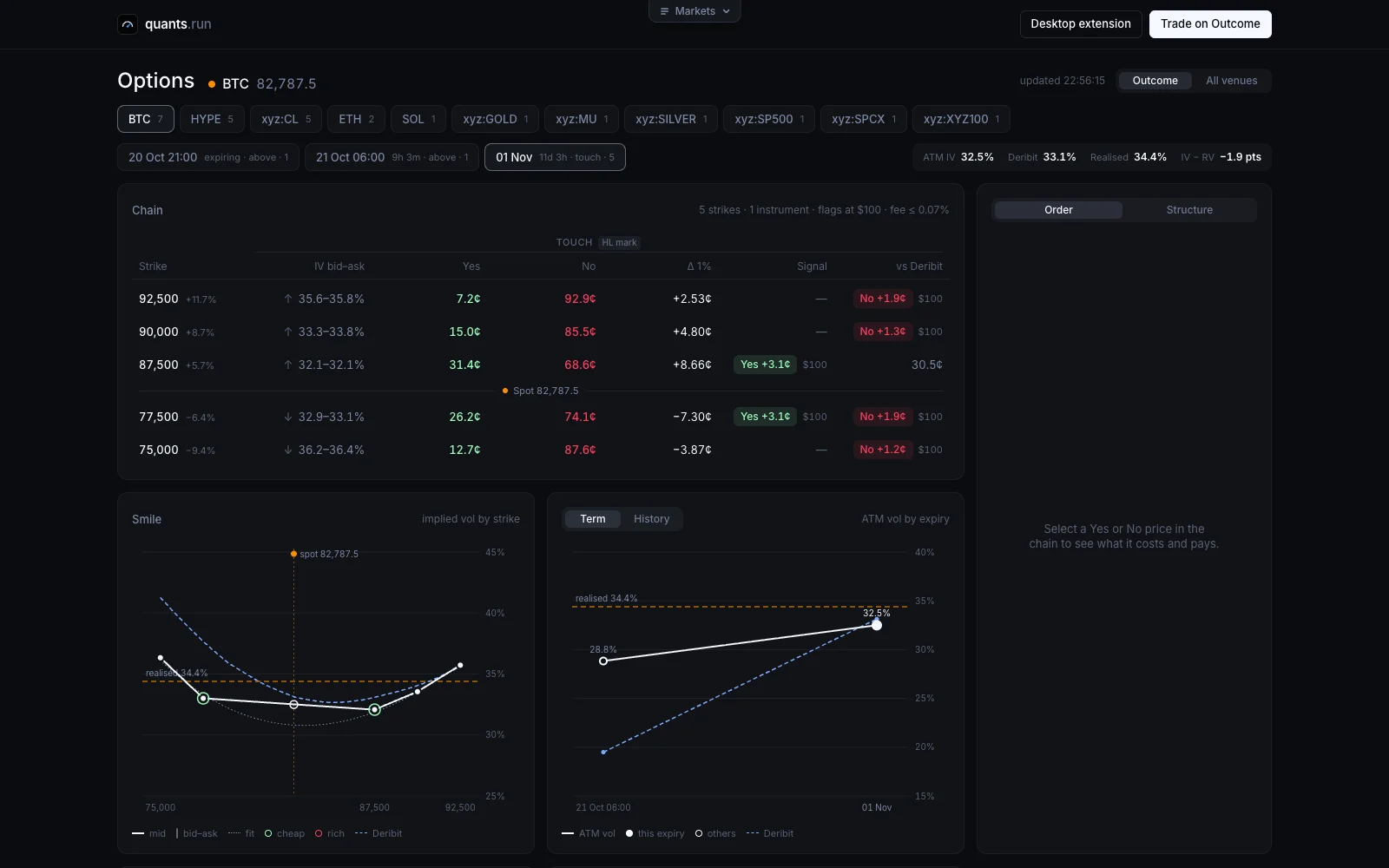Click IV bid-ask 32.1–32.1% value
Image resolution: width=1389 pixels, height=868 pixels.
click(331, 365)
